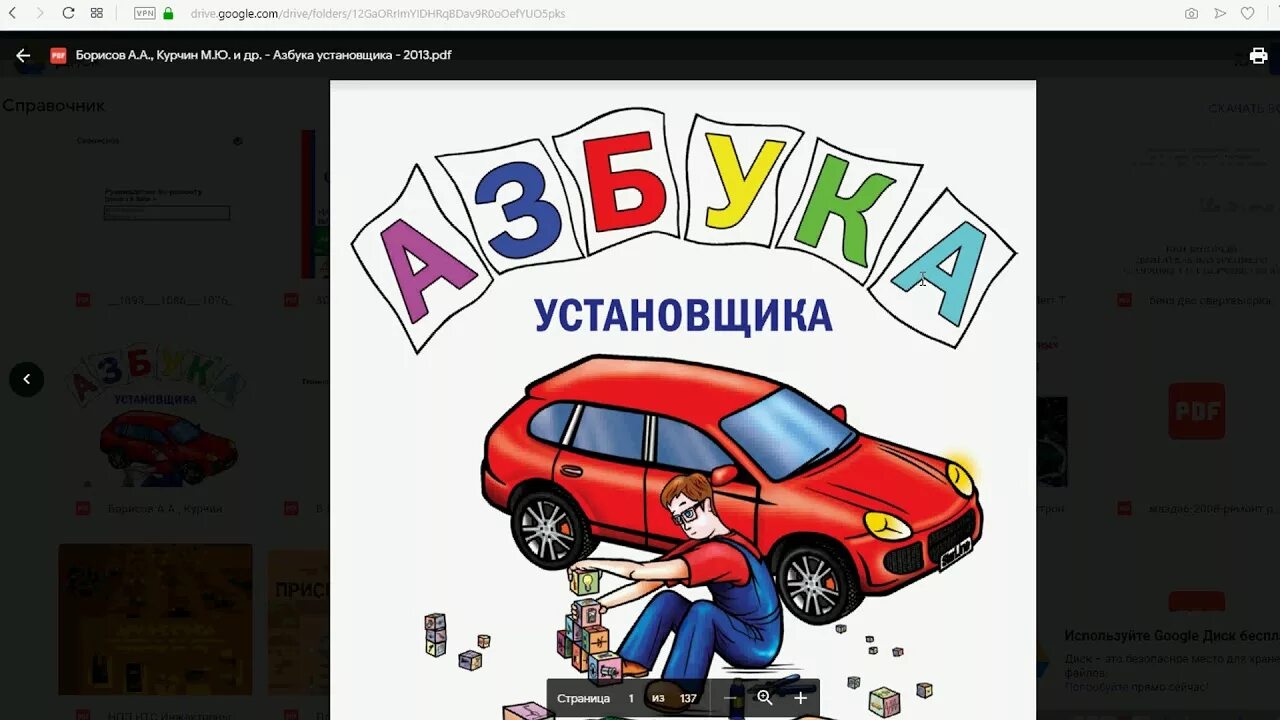The height and width of the screenshot is (720, 1280).
Task: Click the Борисов А.А. document title
Action: (263, 55)
